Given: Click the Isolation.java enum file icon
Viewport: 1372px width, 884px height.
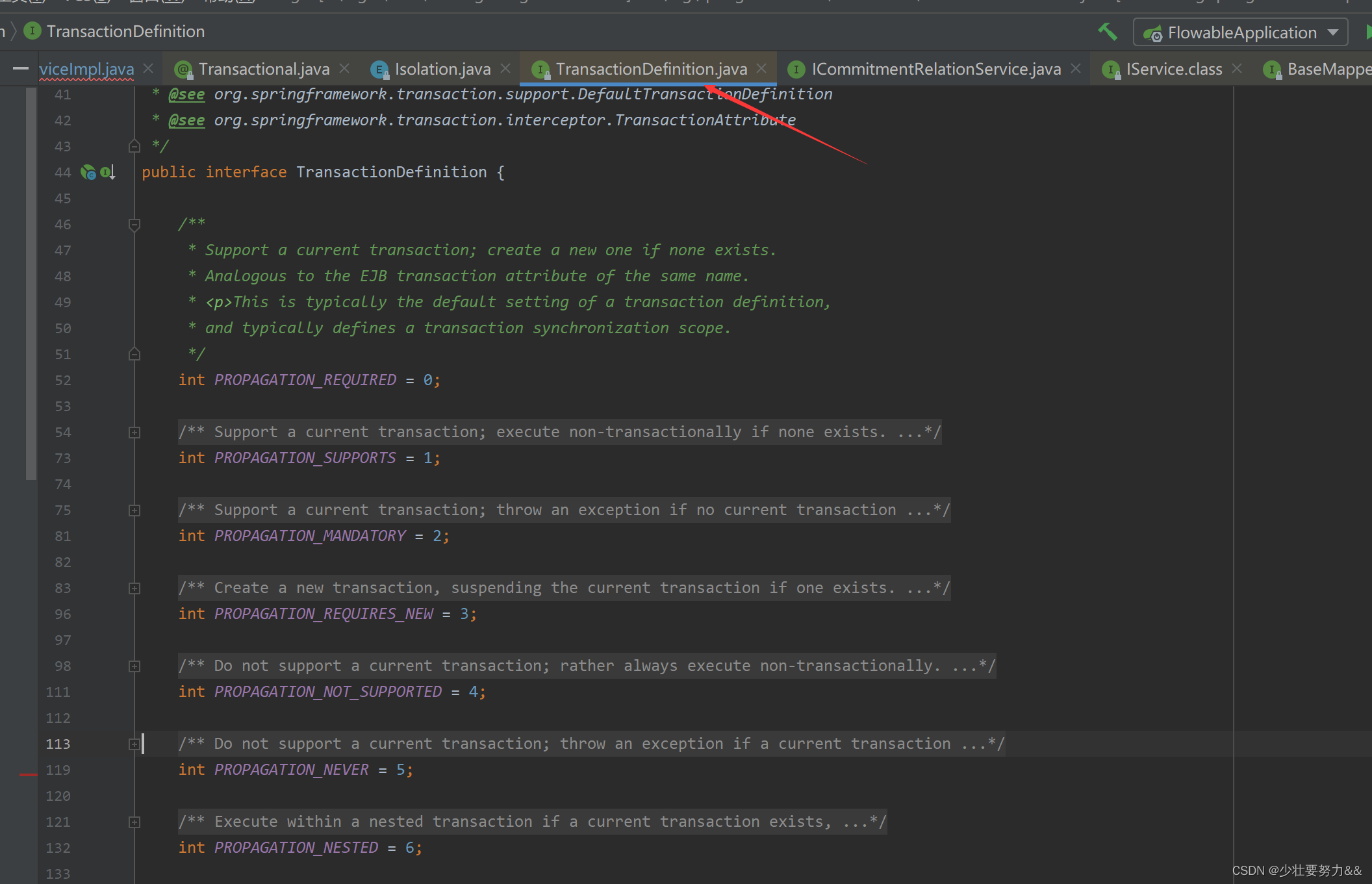Looking at the screenshot, I should pos(379,69).
